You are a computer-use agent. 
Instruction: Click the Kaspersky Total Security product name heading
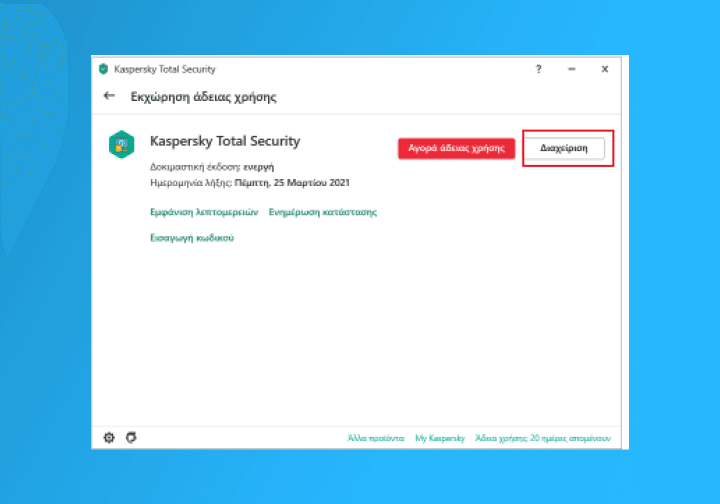[225, 141]
